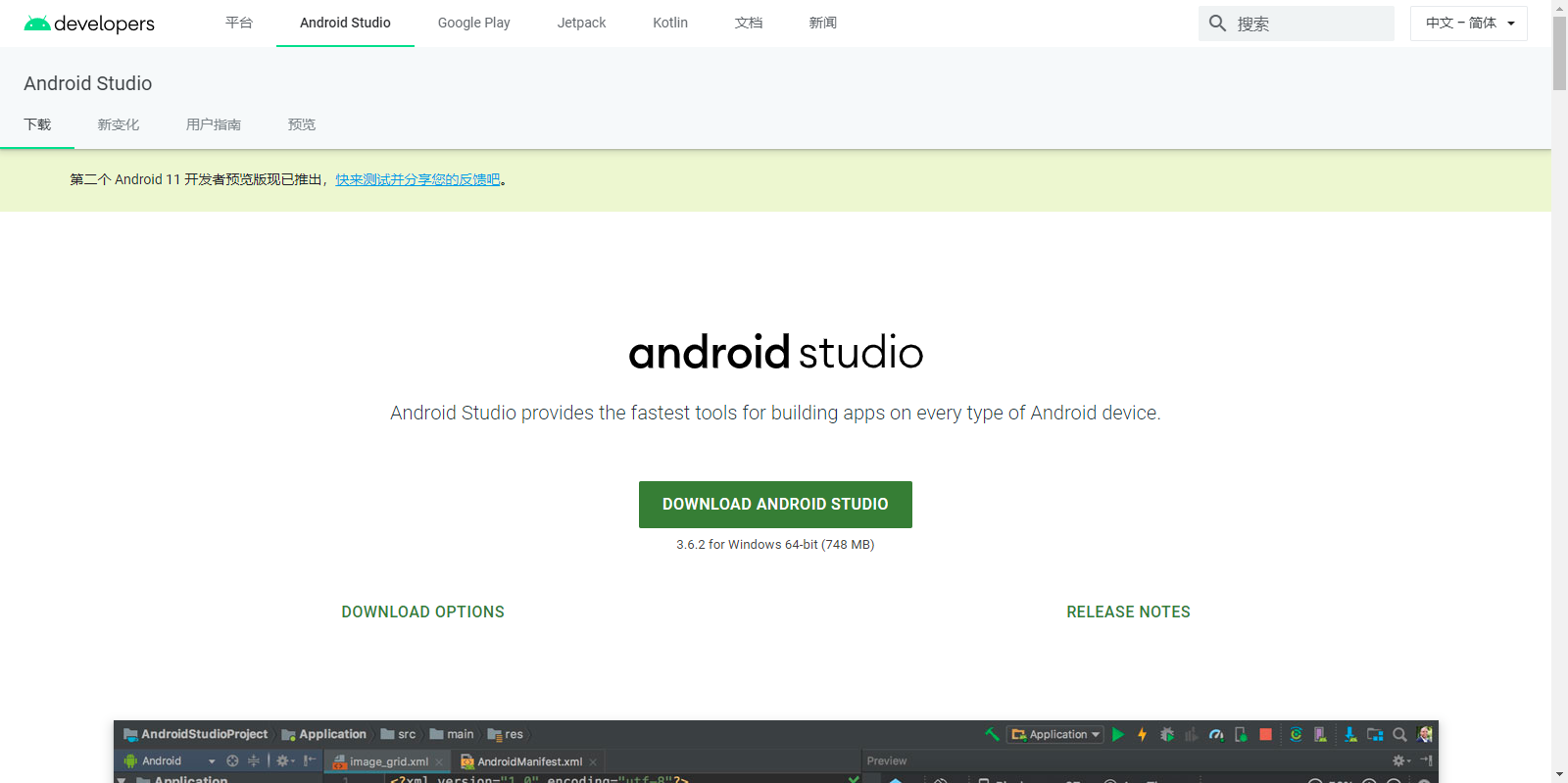
Task: Click the DOWNLOAD ANDROID STUDIO button
Action: (775, 505)
